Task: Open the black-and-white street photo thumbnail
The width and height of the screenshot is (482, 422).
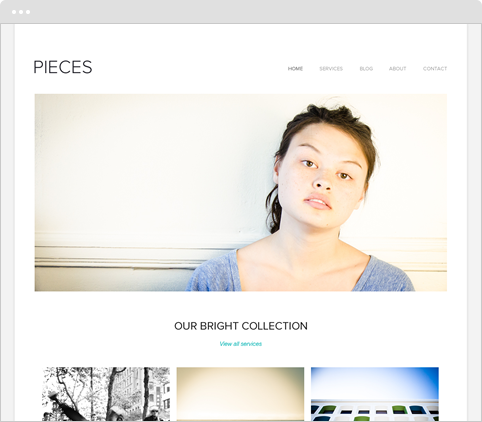Action: (x=106, y=394)
